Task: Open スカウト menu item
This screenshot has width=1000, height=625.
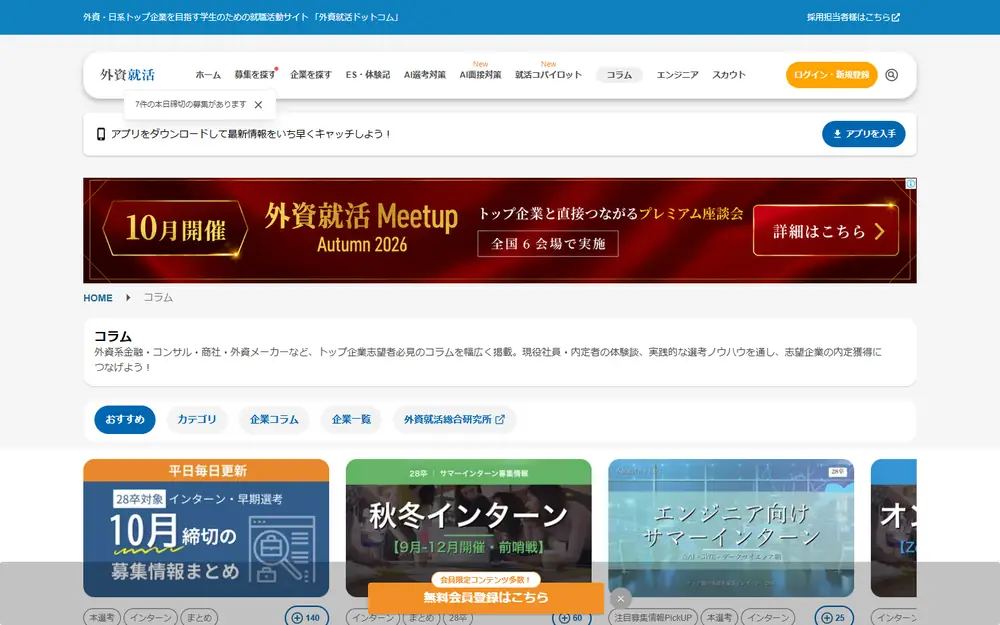Action: click(729, 75)
